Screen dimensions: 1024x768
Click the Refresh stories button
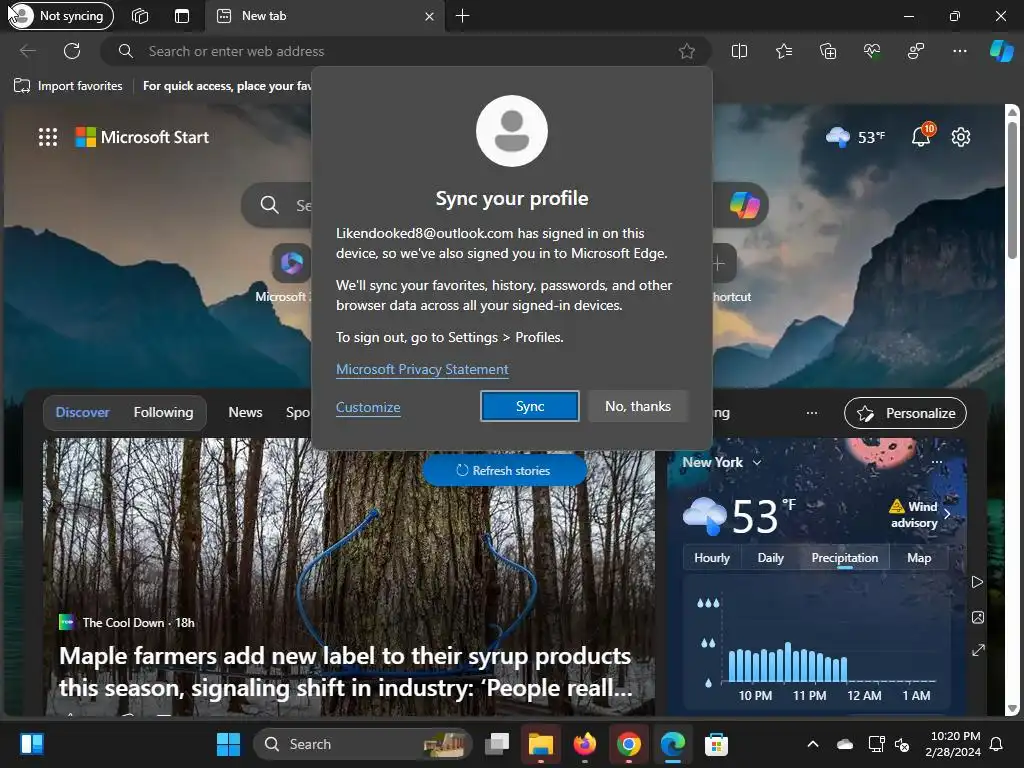(504, 470)
